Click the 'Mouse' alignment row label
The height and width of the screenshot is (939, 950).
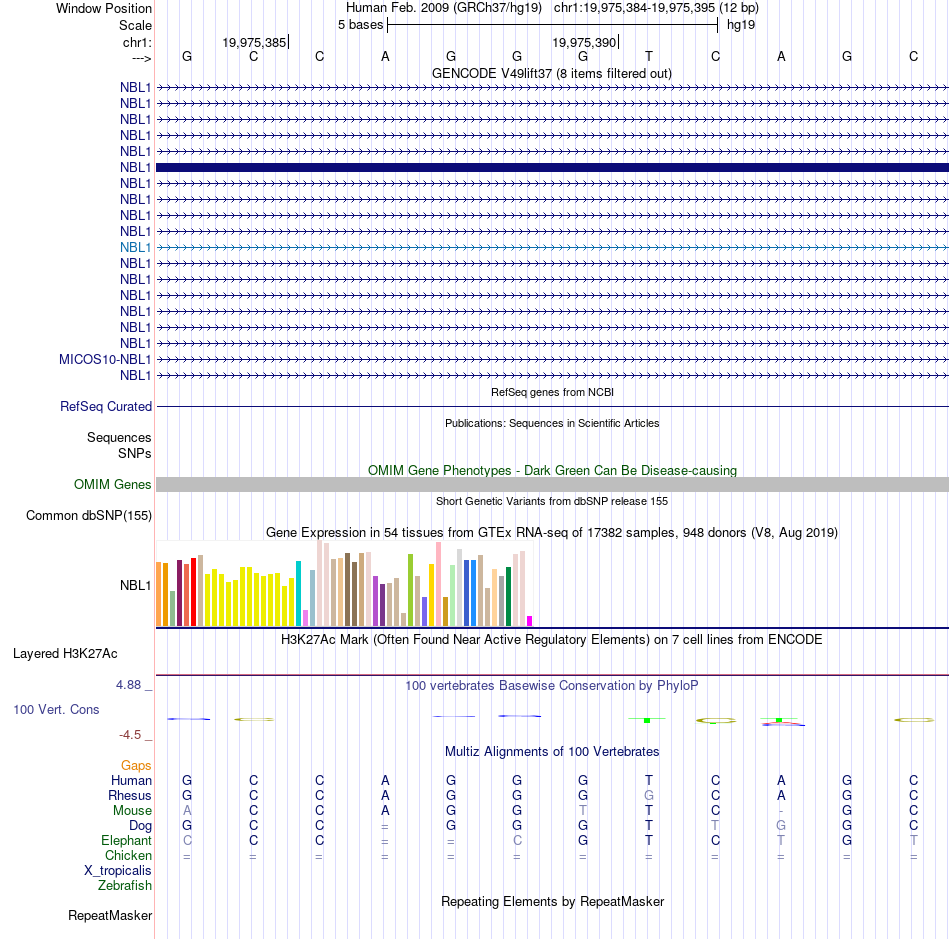click(132, 811)
